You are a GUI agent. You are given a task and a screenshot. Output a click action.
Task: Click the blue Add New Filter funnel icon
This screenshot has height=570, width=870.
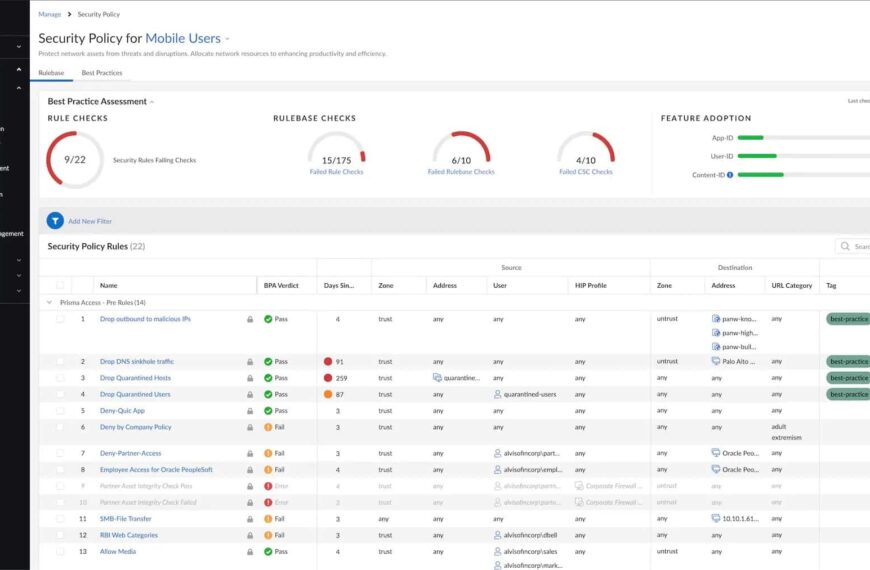point(55,220)
